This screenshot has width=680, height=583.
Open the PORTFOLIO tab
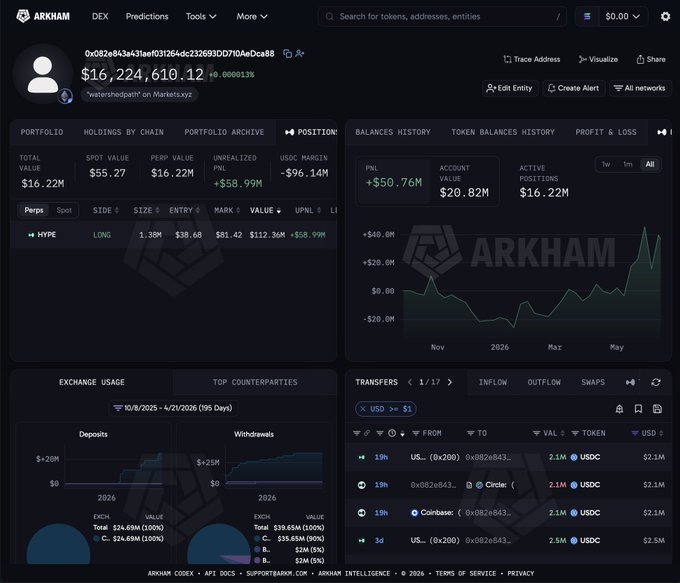[42, 132]
